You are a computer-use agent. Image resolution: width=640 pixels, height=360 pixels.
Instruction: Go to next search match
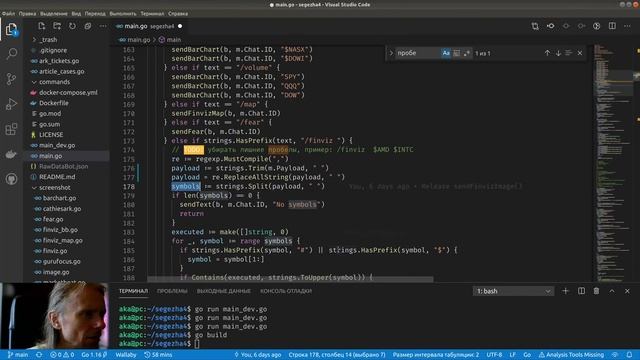coord(558,53)
